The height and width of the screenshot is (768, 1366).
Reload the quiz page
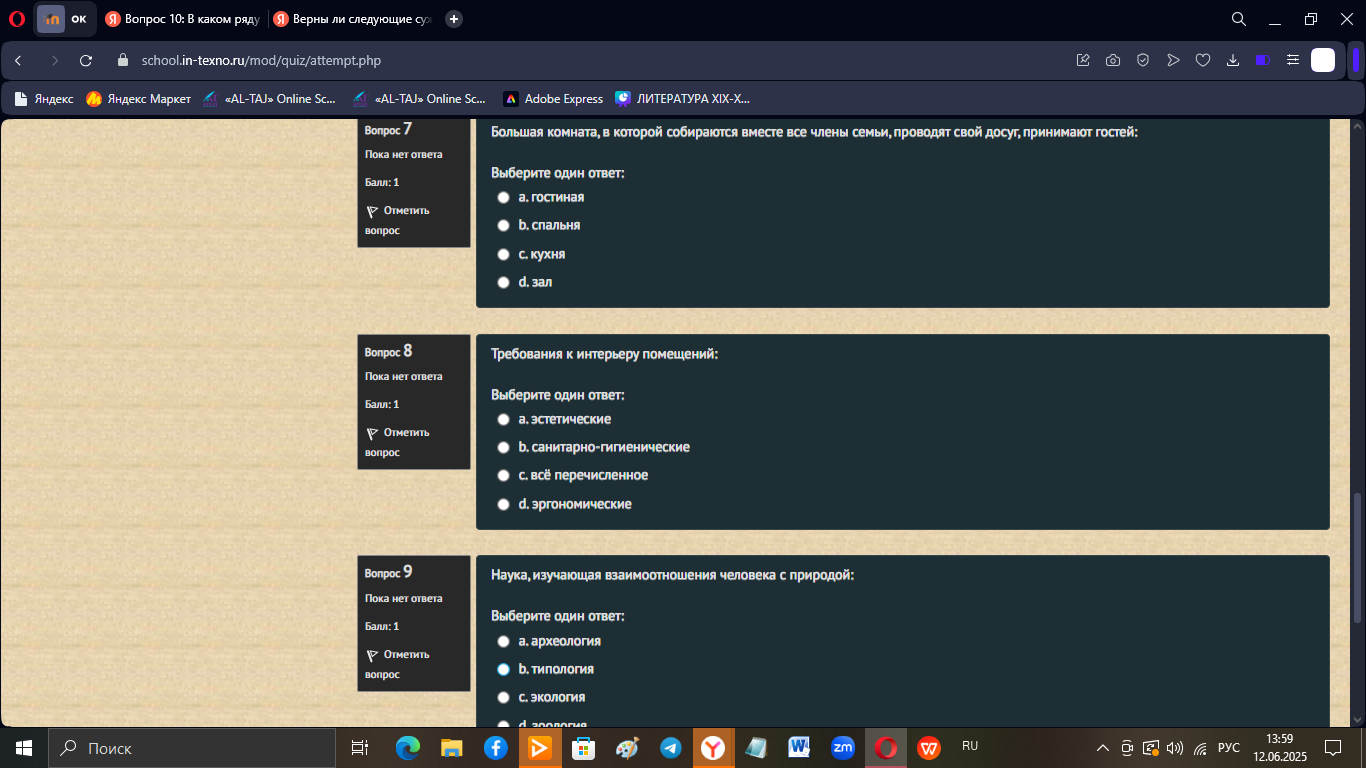[x=86, y=60]
